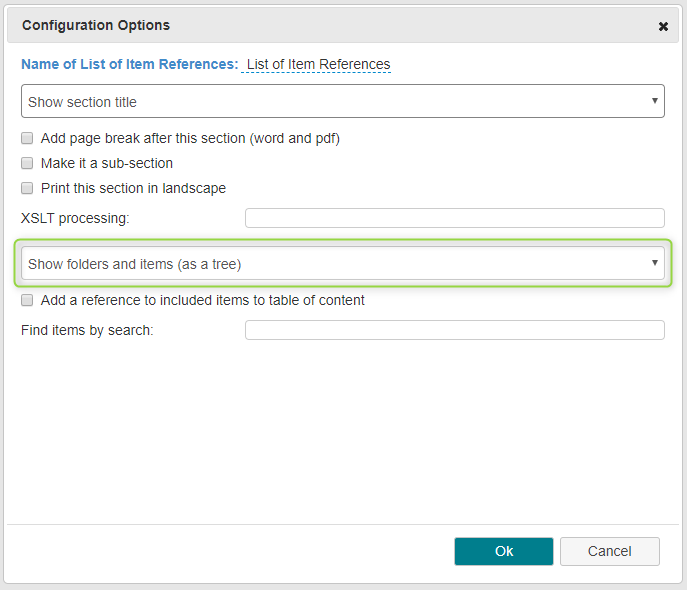Click 'Print this section in landscape' label text
The height and width of the screenshot is (590, 687).
[x=134, y=188]
